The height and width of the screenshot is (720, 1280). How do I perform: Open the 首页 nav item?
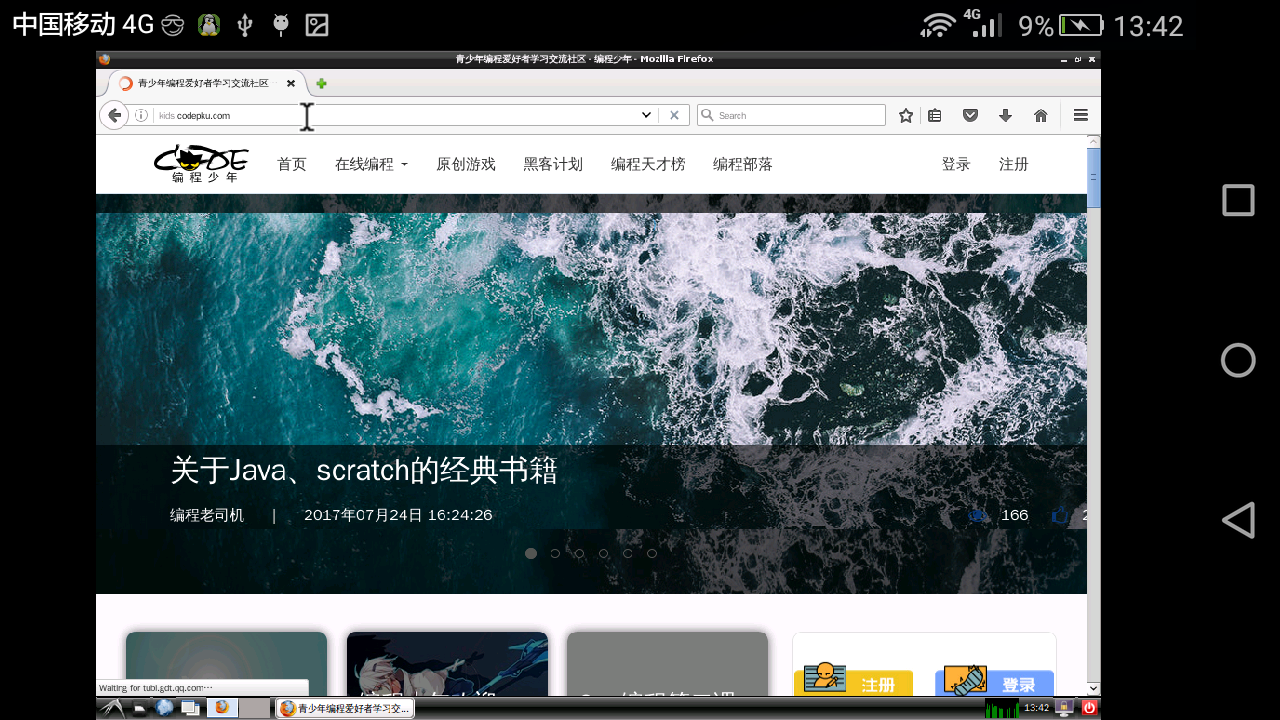point(292,164)
